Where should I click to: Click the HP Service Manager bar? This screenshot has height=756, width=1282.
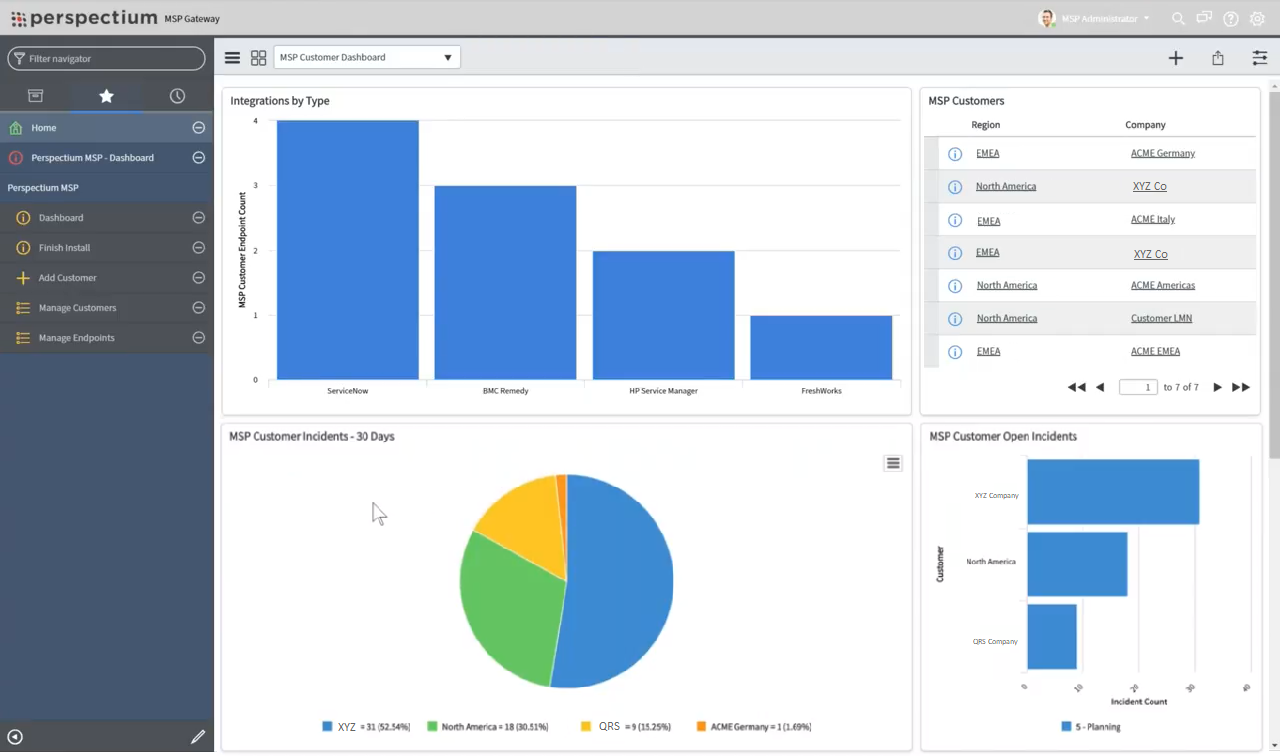[664, 315]
